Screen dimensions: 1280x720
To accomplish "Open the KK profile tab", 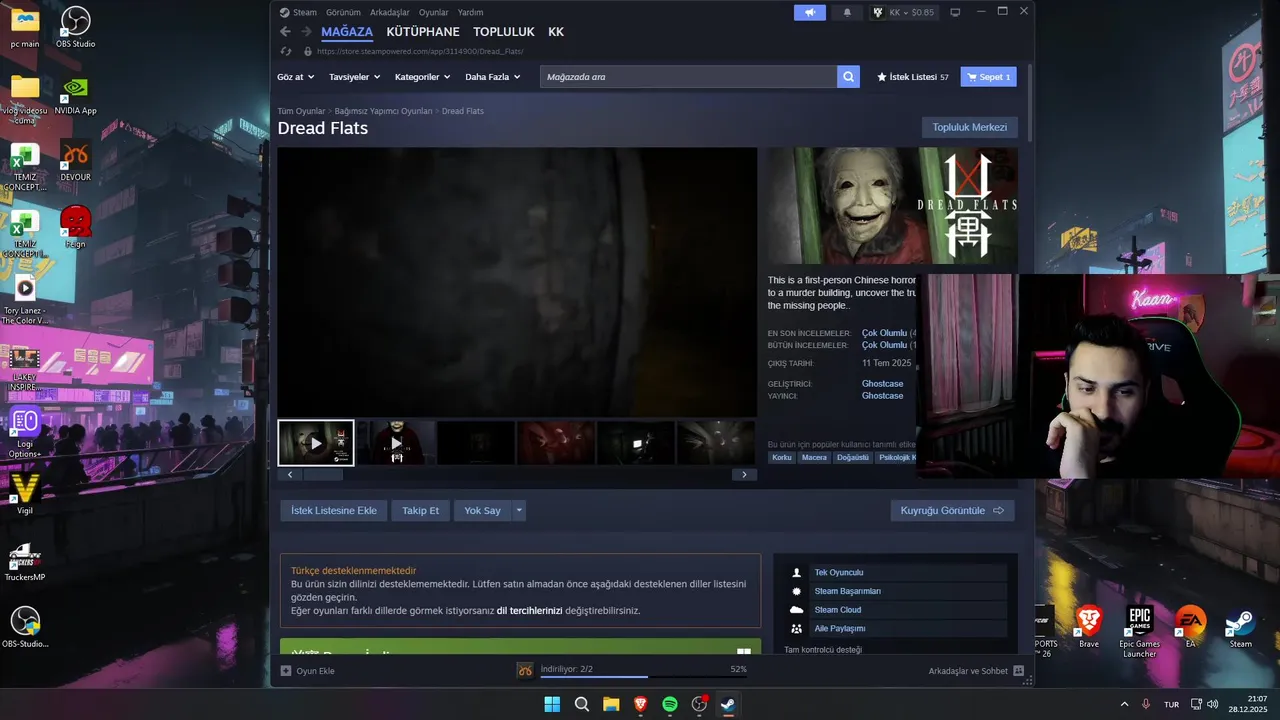I will point(556,32).
